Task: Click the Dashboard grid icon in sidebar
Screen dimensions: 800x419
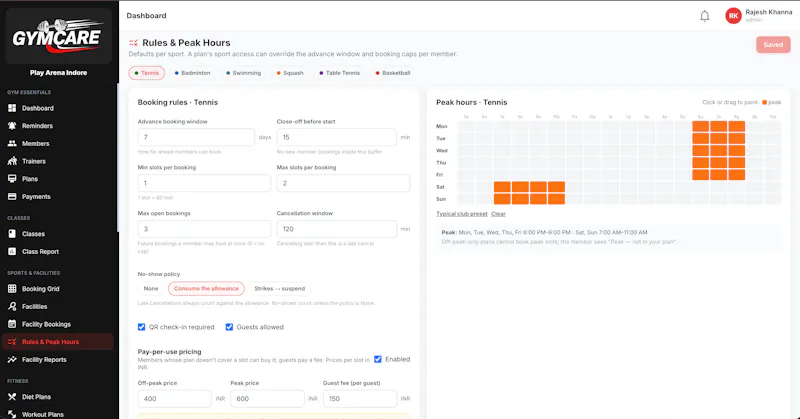Action: 12,108
